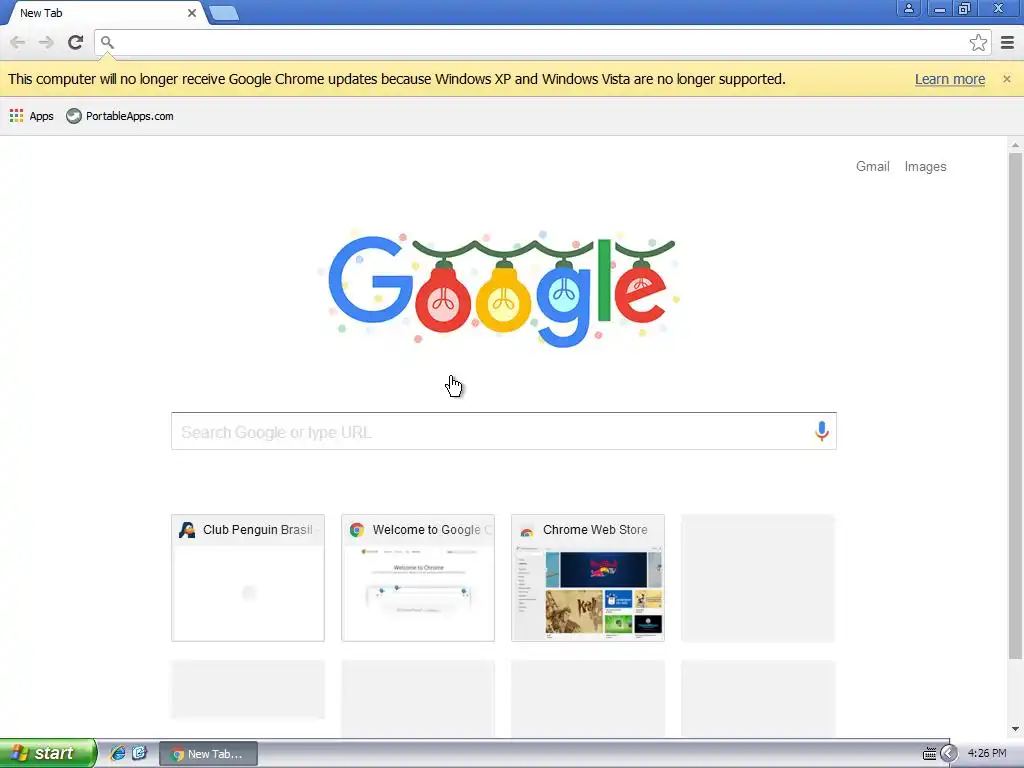The height and width of the screenshot is (768, 1024).
Task: Click the Welcome to Google Chrome favicon
Action: coord(357,530)
